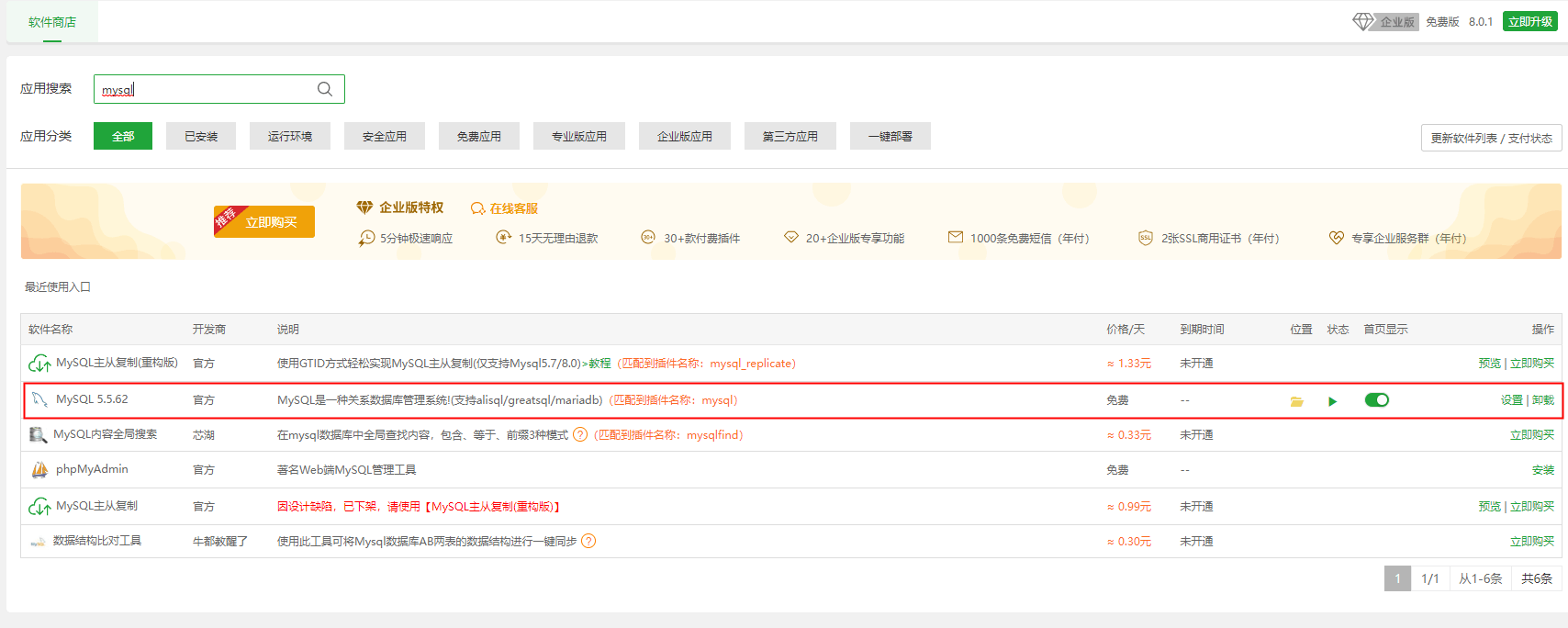Click 卸载 for MySQL 5.5.62
This screenshot has height=628, width=1568.
click(1543, 400)
